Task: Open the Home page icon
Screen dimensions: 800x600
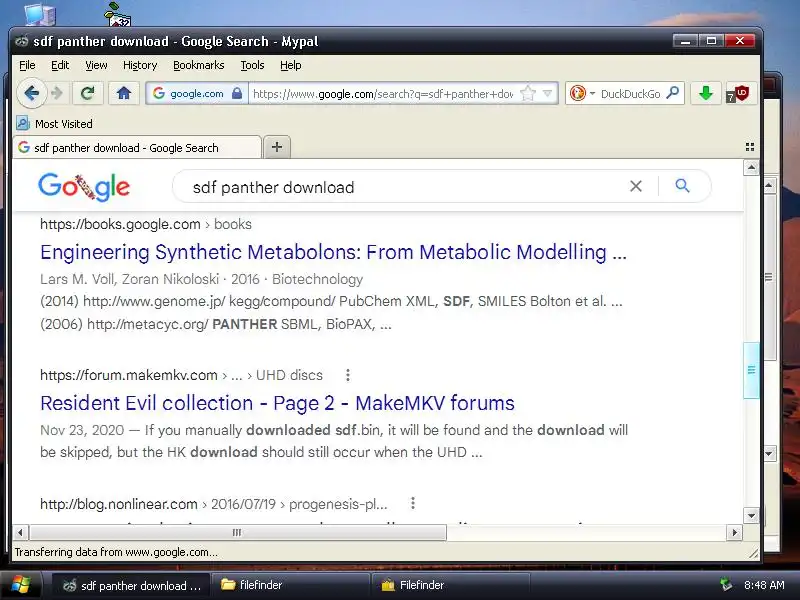Action: (x=124, y=93)
